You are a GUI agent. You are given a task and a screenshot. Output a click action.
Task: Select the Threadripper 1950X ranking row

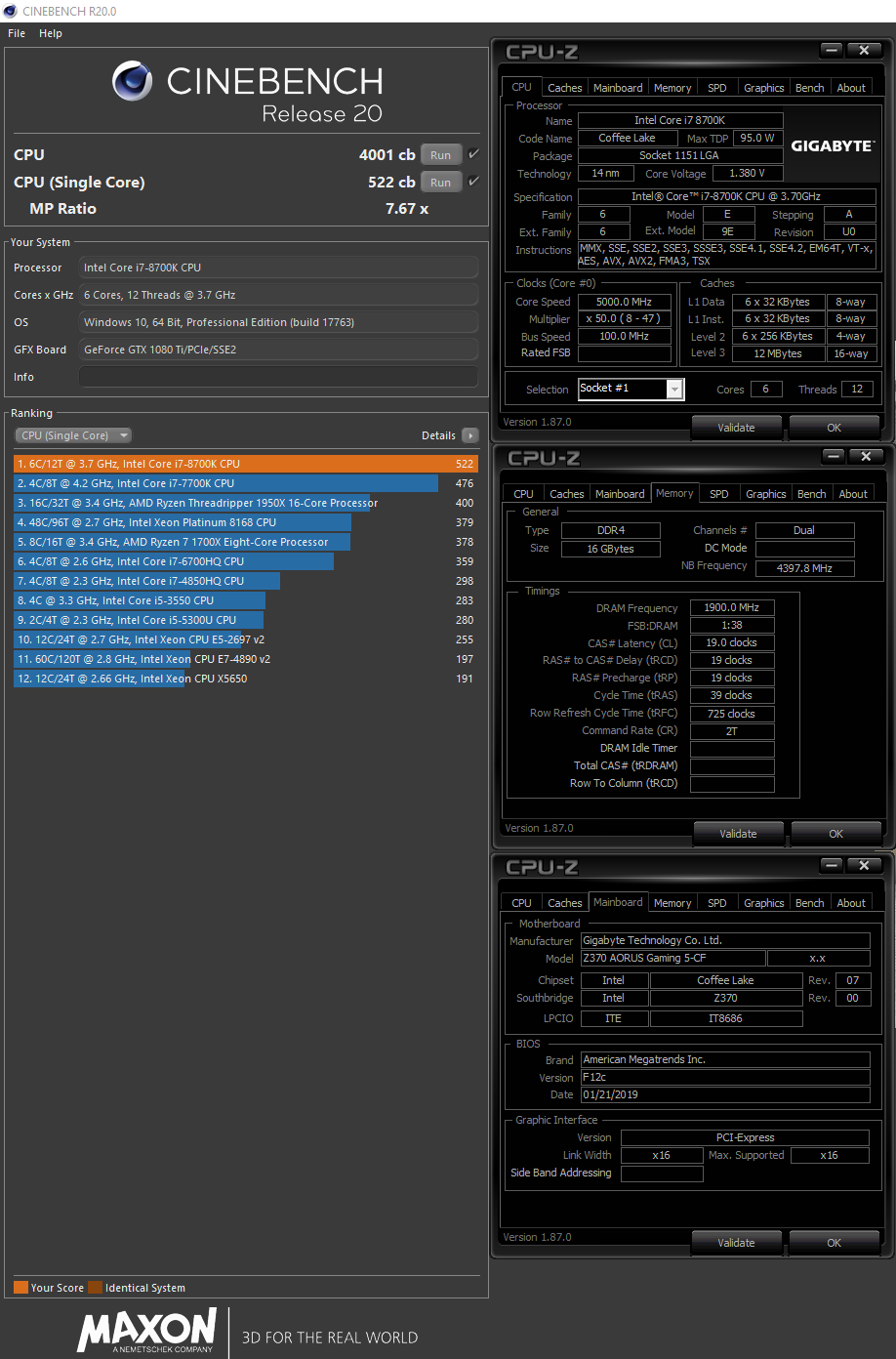pos(246,503)
